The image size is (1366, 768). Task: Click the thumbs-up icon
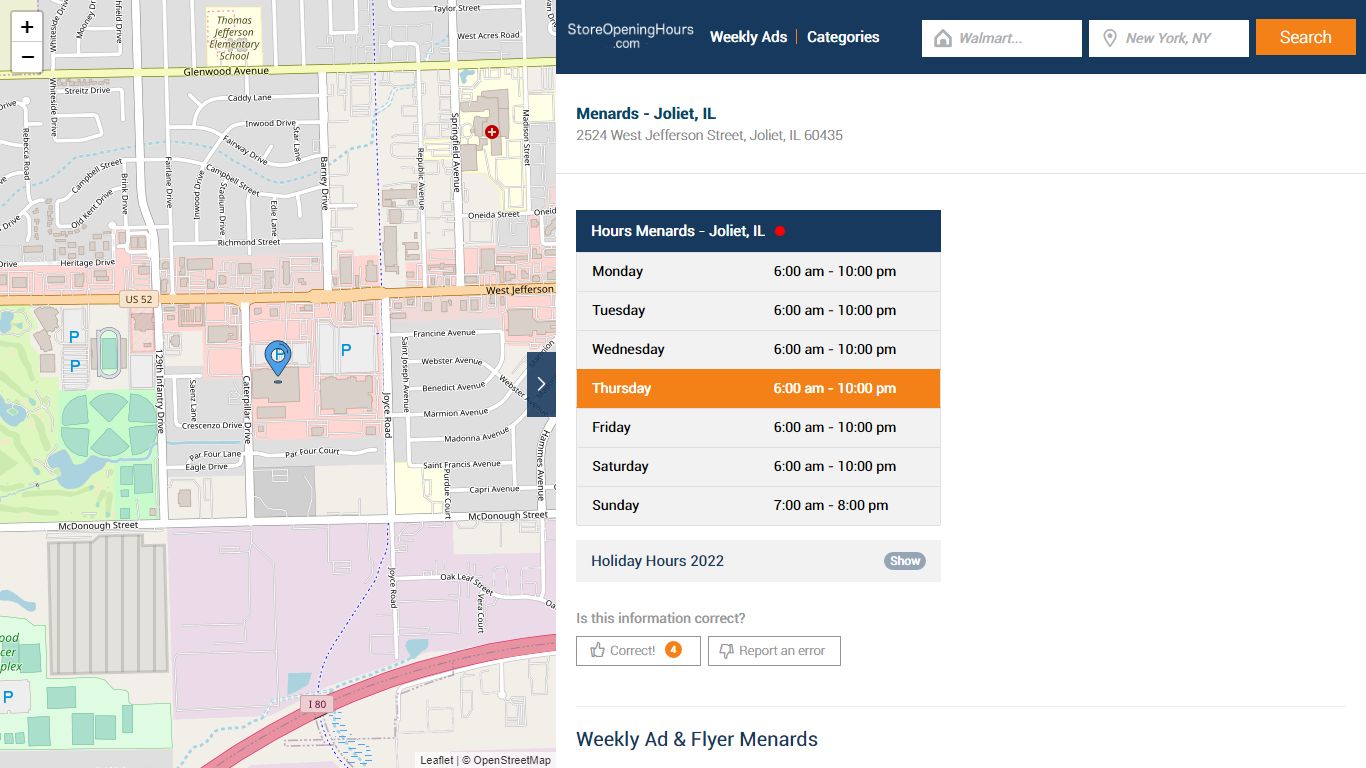pos(597,650)
